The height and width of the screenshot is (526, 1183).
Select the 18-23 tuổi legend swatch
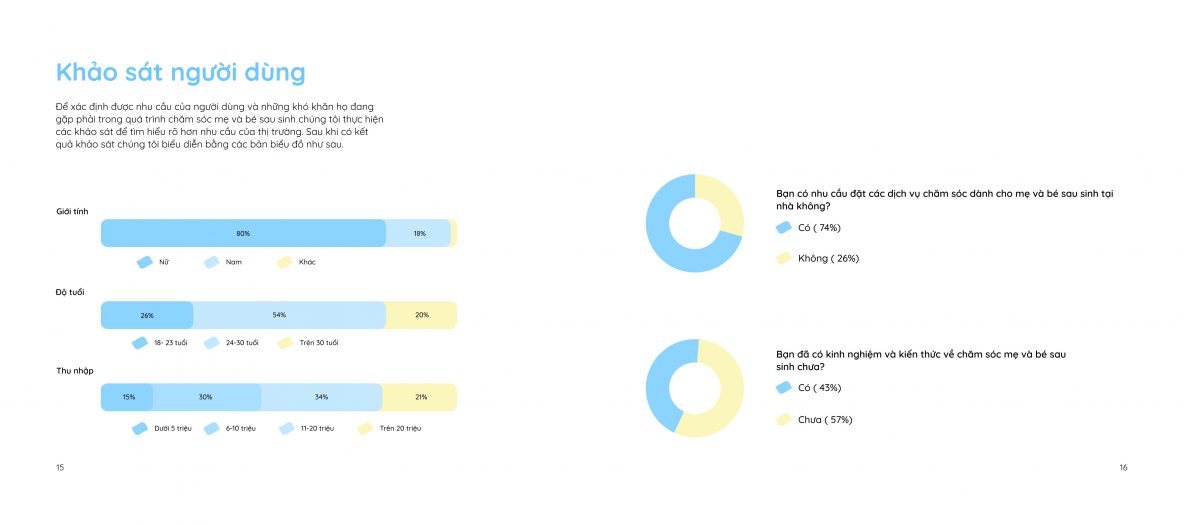[x=140, y=343]
